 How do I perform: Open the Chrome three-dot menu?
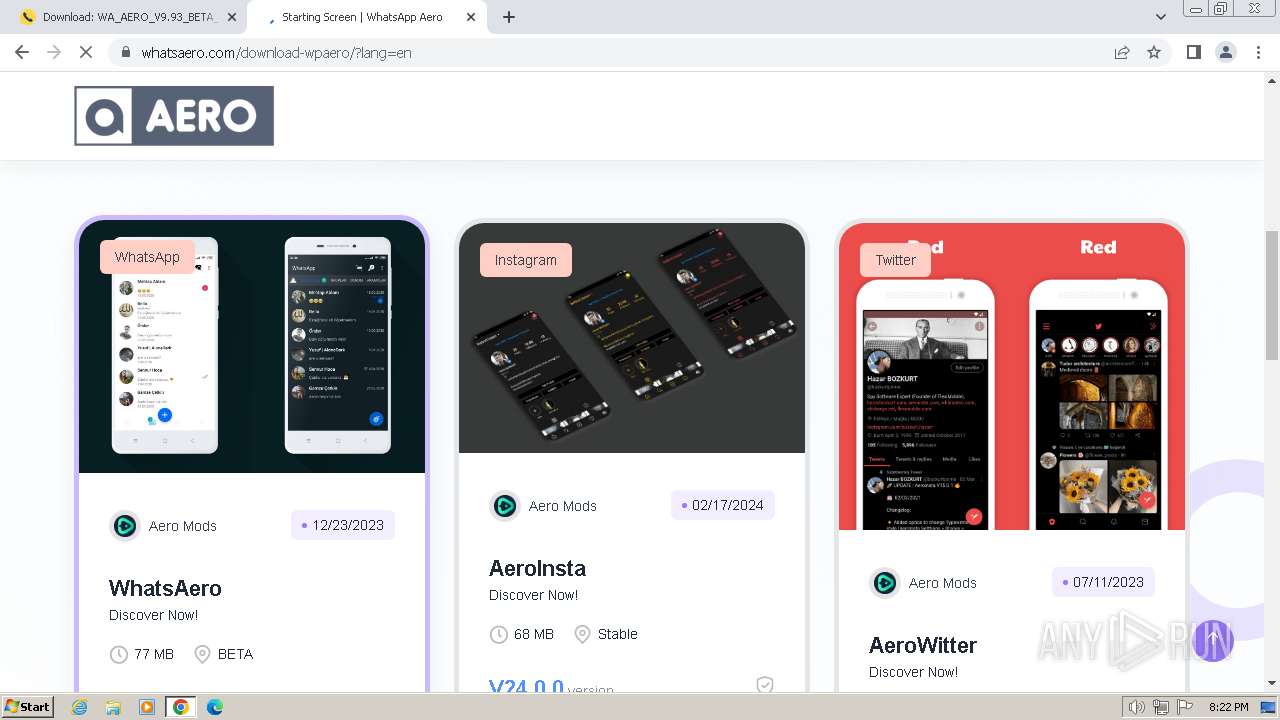pos(1258,52)
